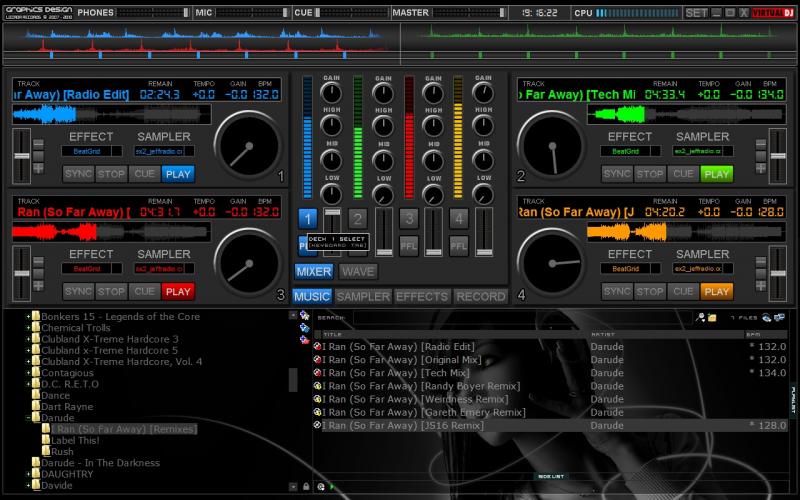Viewport: 800px width, 500px height.
Task: Click the plus pitch button on deck 3
Action: [38, 286]
